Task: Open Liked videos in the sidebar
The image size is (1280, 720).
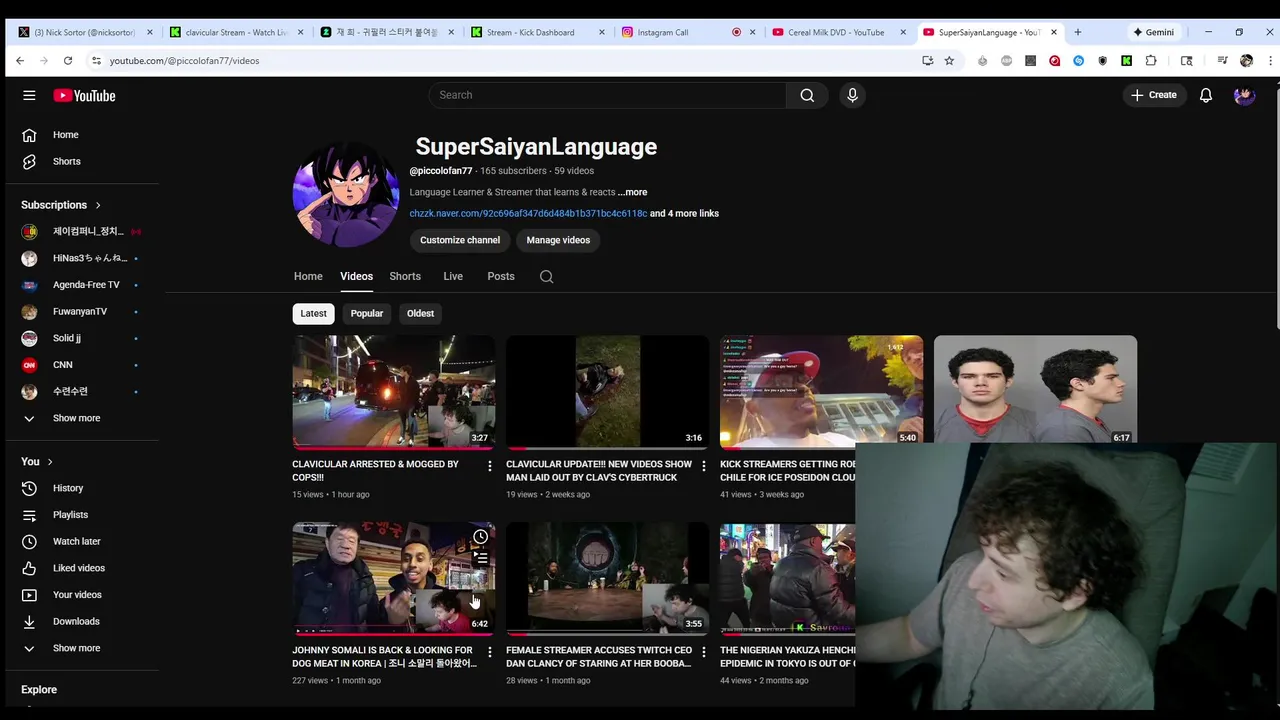Action: pyautogui.click(x=80, y=568)
